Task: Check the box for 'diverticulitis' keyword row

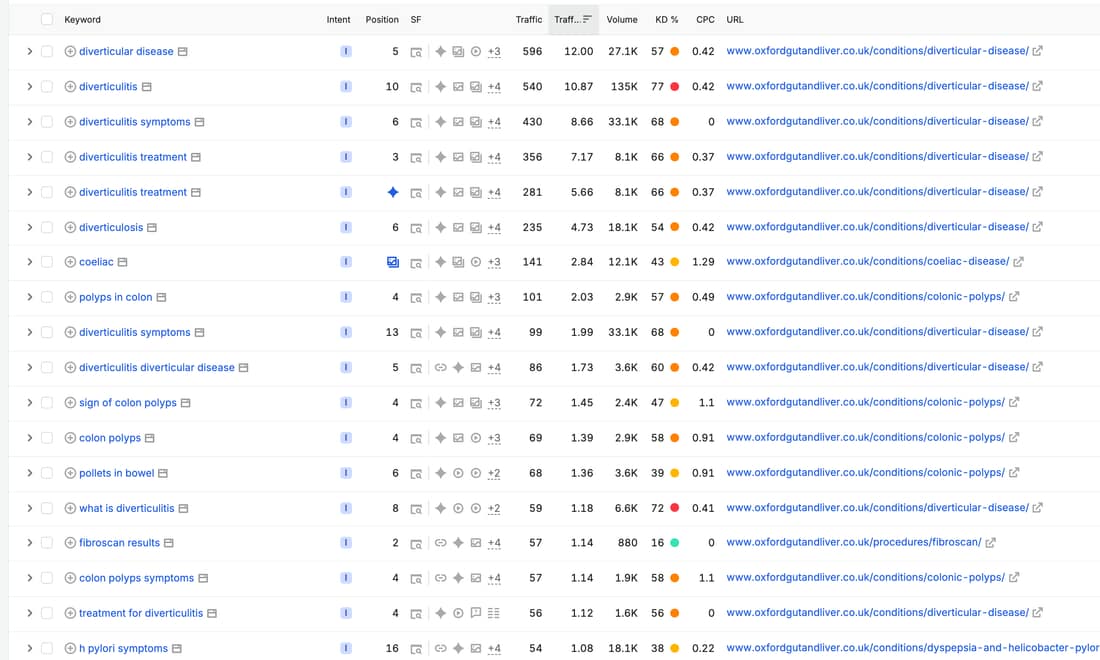Action: (x=47, y=87)
